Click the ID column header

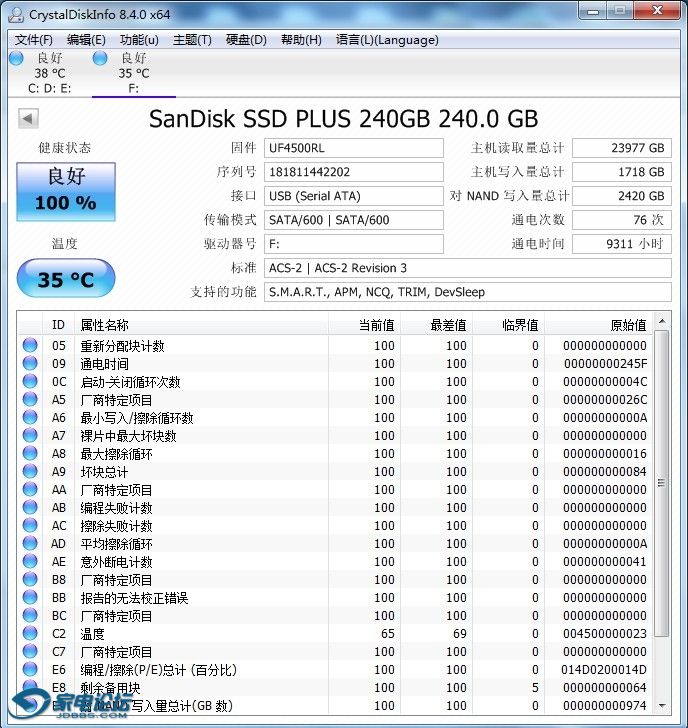click(58, 325)
